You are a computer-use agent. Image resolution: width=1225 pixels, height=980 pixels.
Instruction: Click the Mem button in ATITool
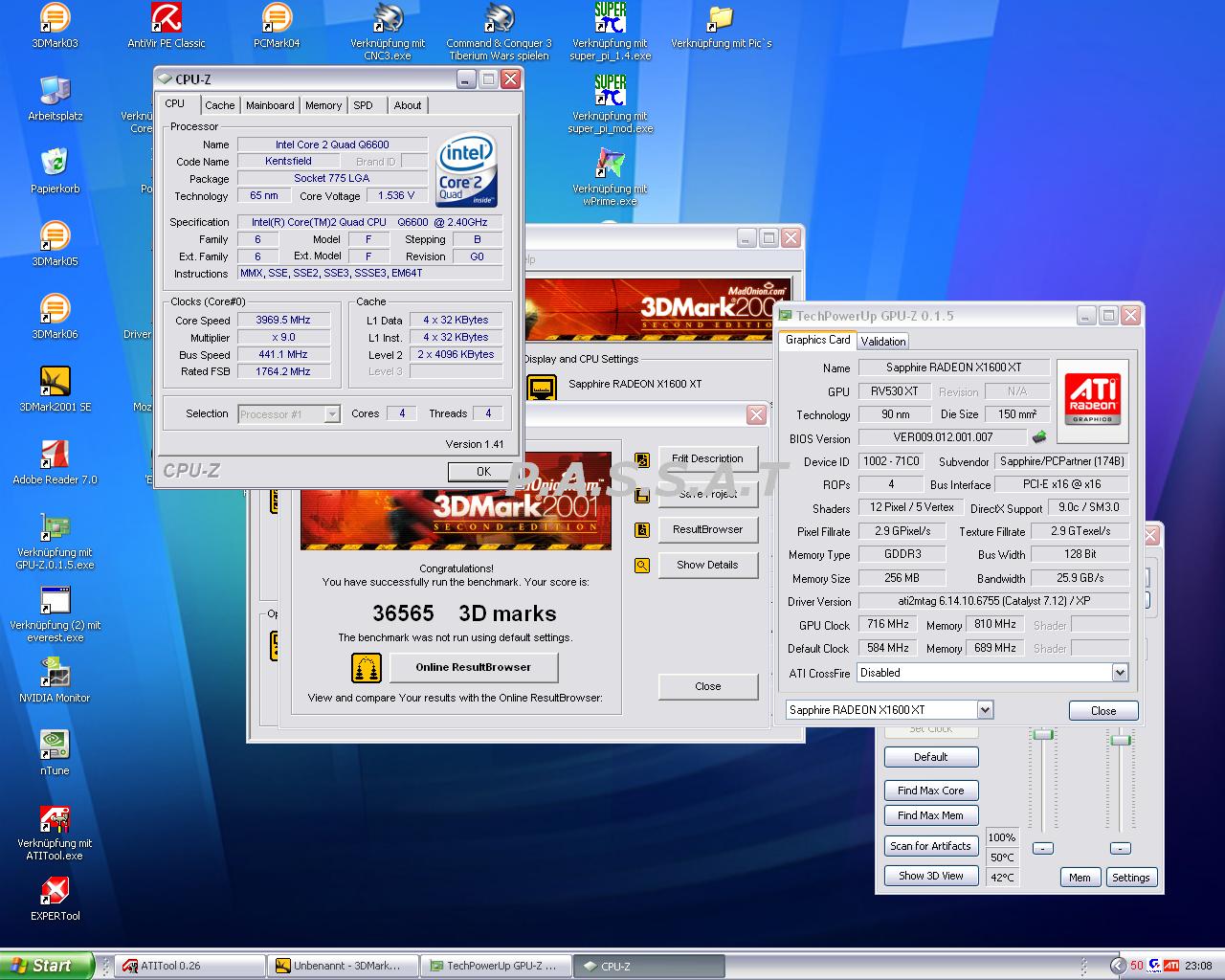click(x=1080, y=878)
